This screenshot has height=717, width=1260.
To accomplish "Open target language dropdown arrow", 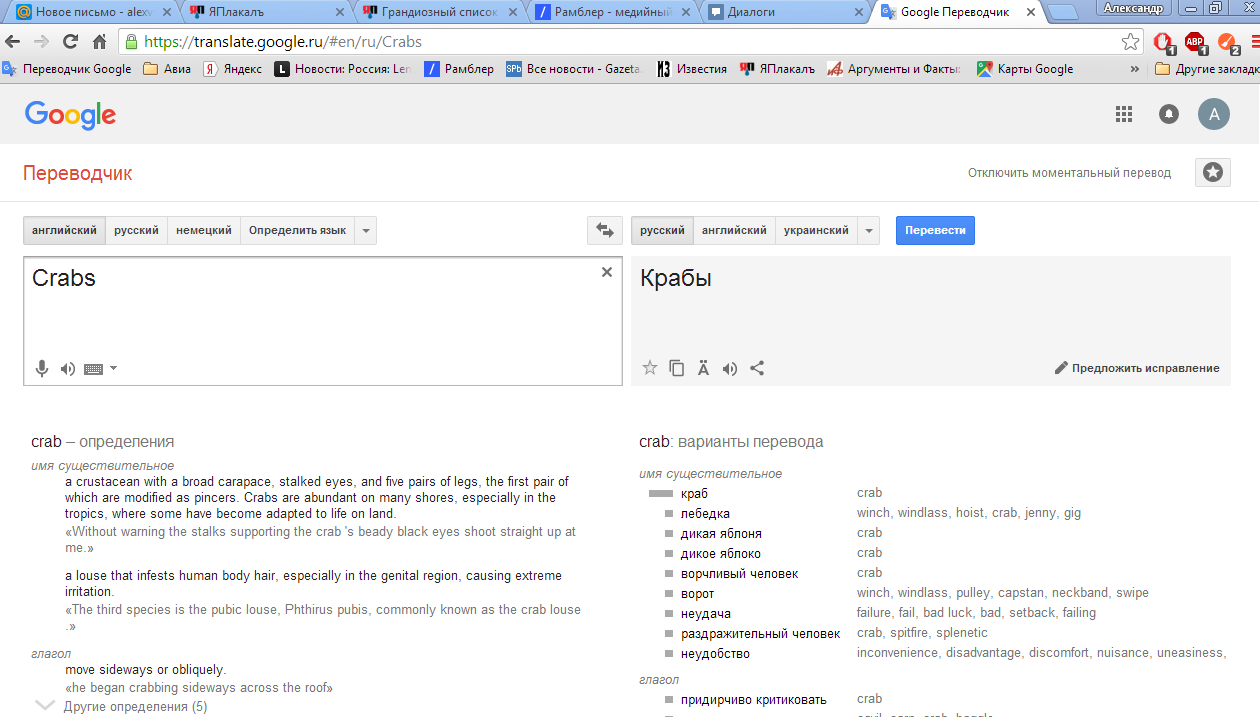I will (x=869, y=230).
